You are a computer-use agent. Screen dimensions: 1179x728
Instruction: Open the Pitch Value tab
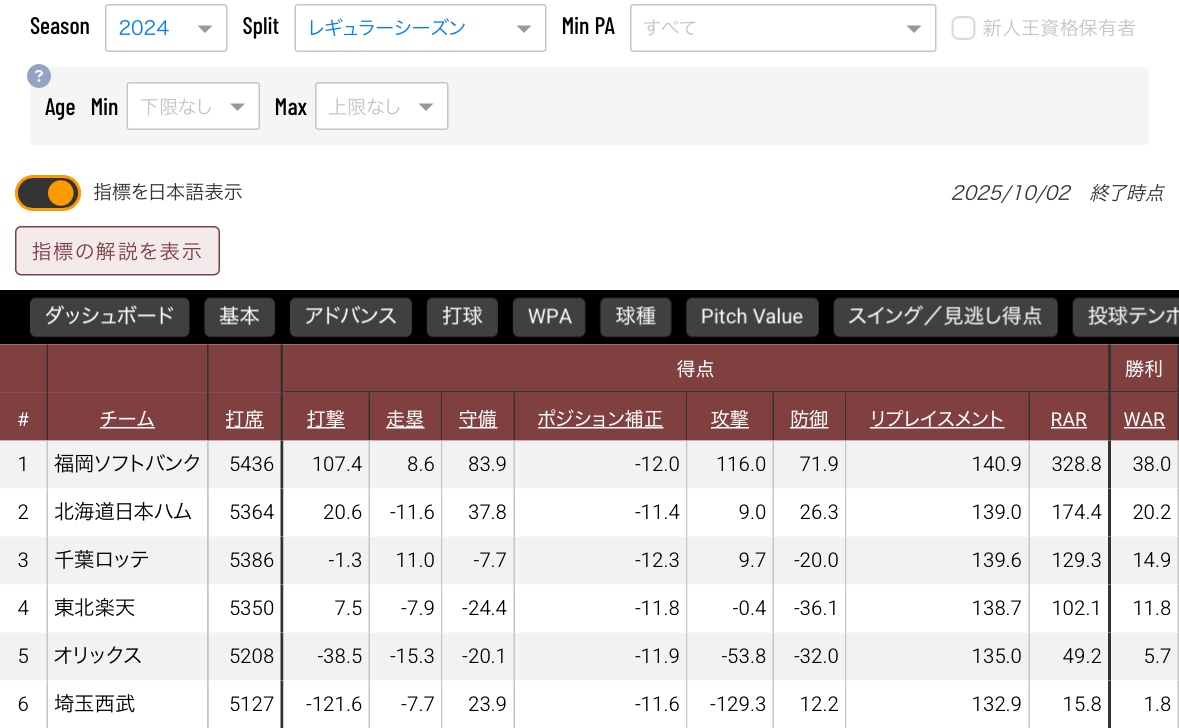[751, 317]
